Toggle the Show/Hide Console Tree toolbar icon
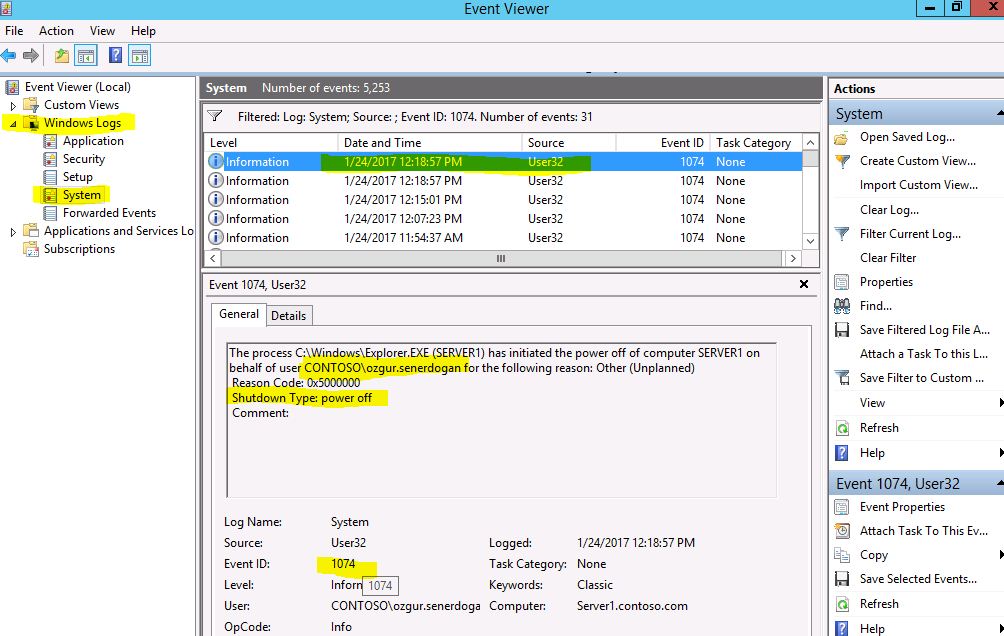The image size is (1004, 636). 86,56
